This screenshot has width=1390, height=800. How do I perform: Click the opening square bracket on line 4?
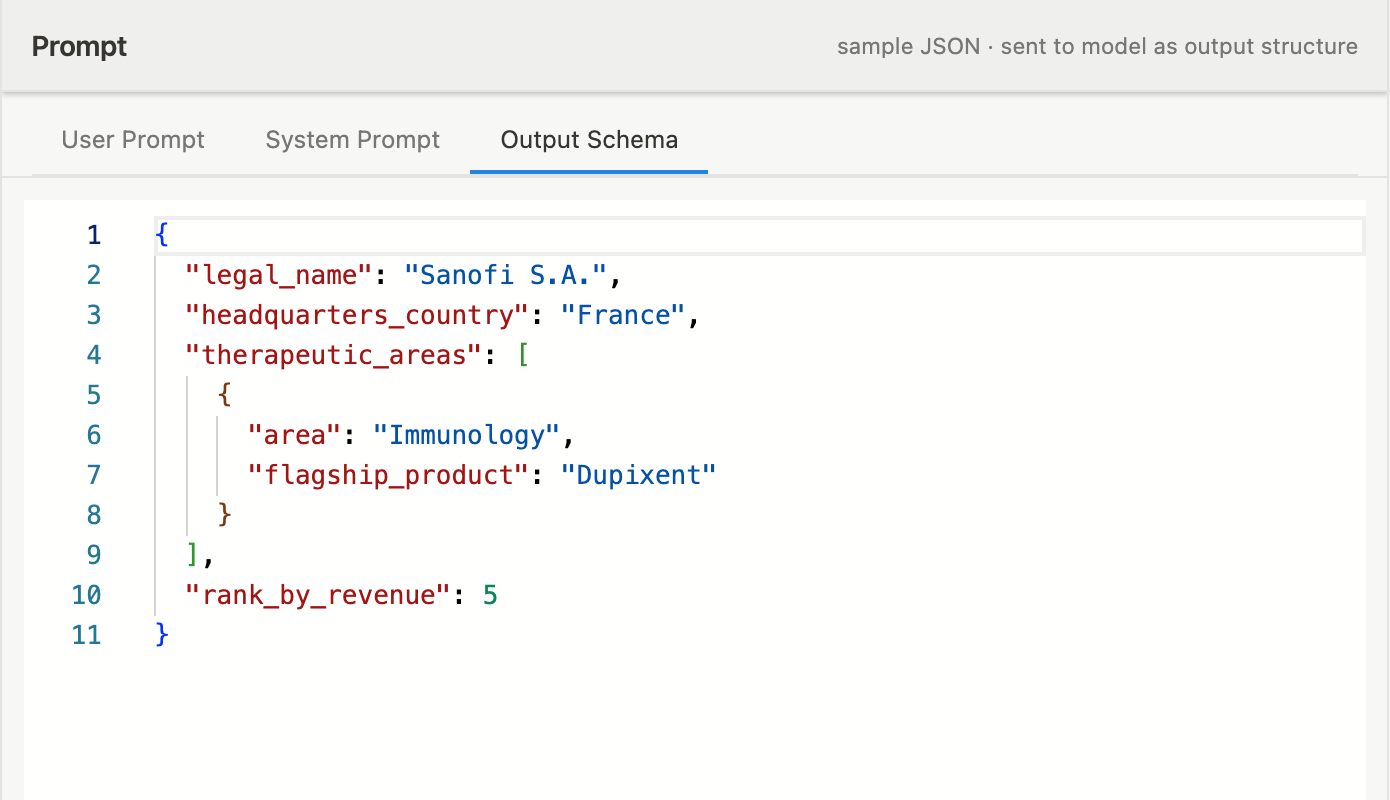tap(522, 355)
